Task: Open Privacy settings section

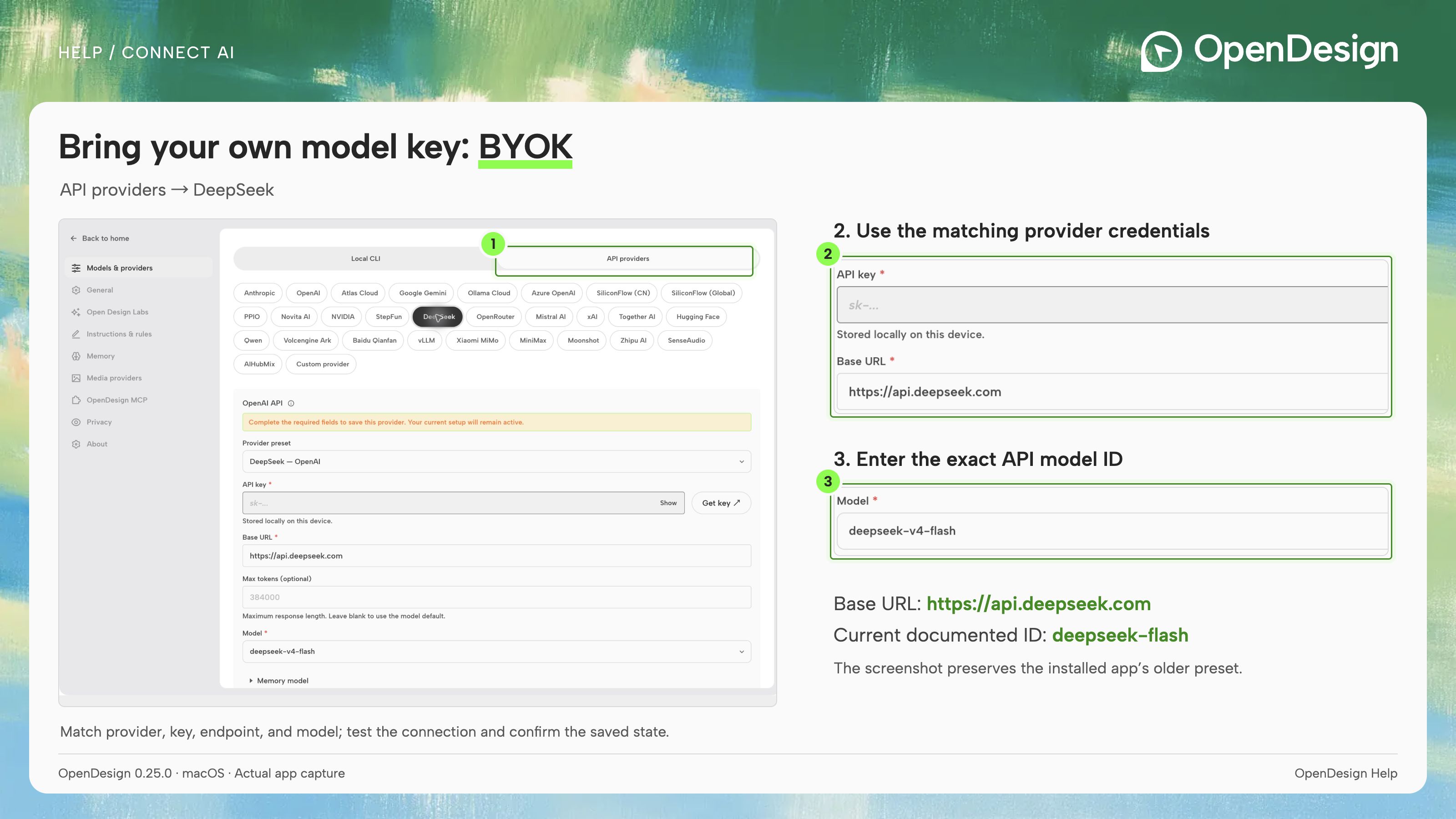Action: [x=138, y=422]
